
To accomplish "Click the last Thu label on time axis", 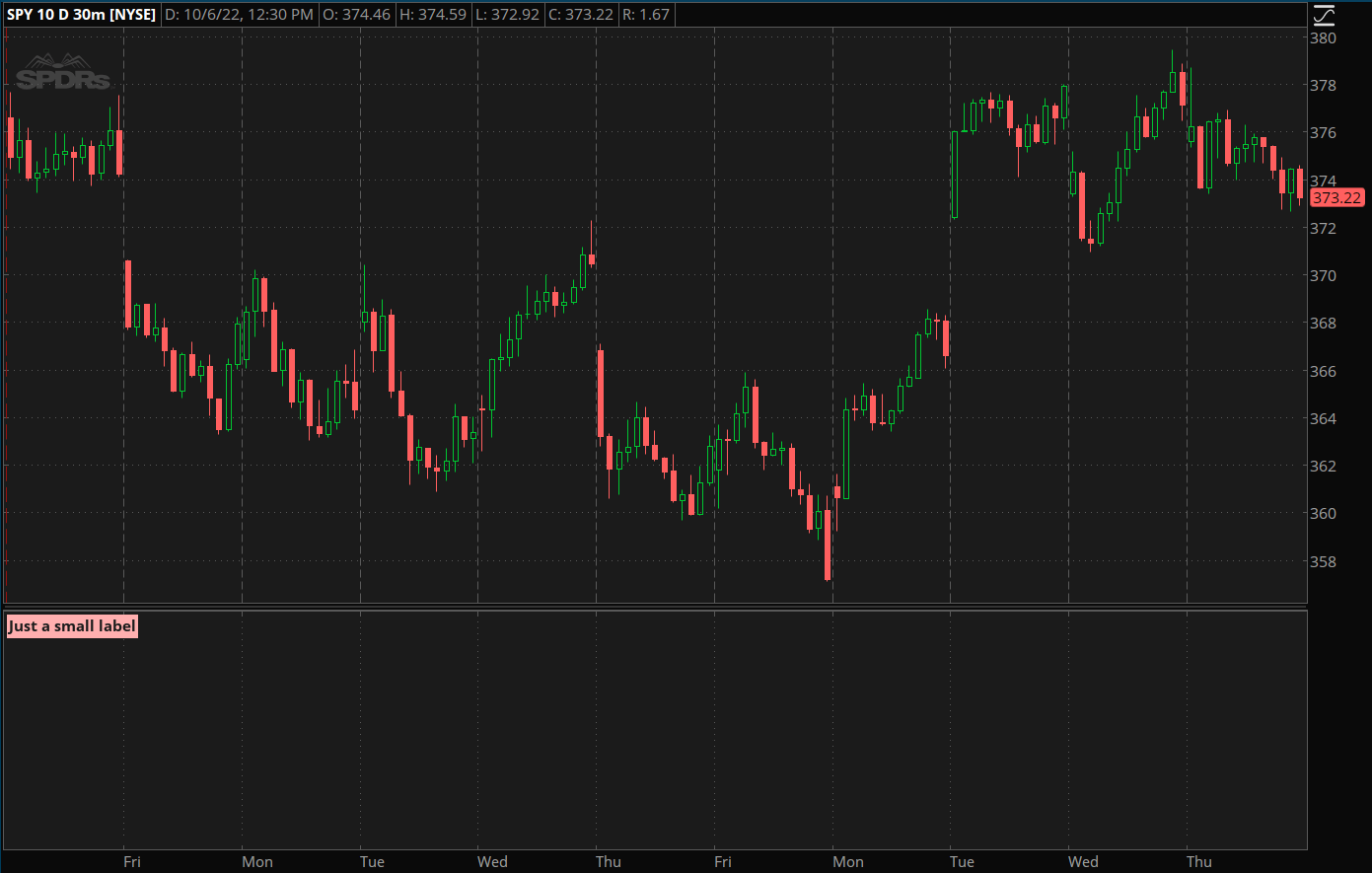I will [x=1198, y=862].
